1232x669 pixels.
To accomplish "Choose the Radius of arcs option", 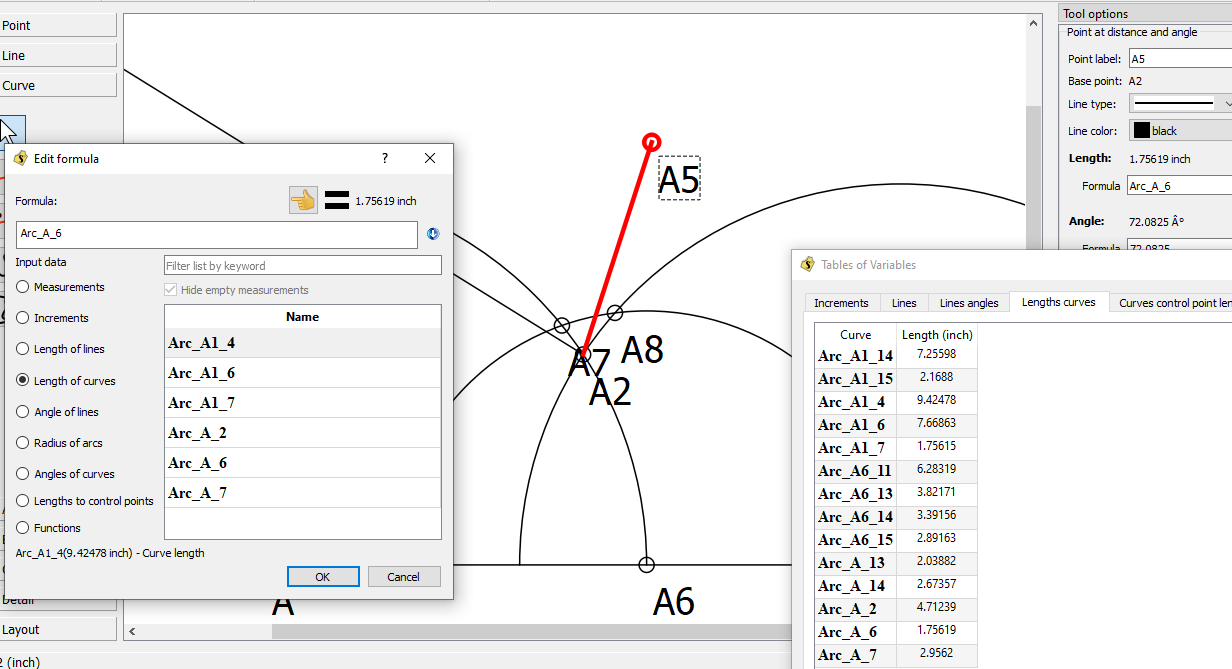I will coord(23,443).
